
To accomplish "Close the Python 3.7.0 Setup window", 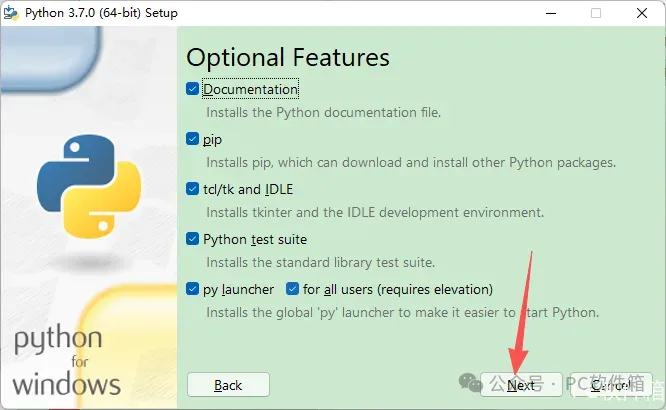I will click(x=642, y=13).
